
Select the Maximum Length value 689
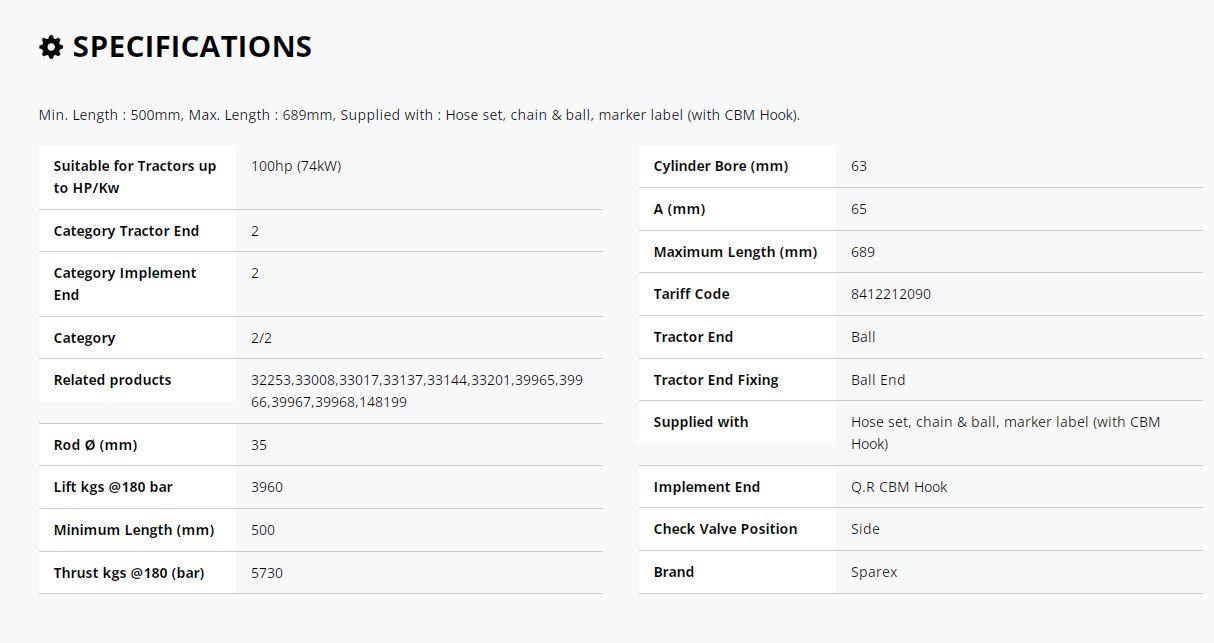coord(863,252)
